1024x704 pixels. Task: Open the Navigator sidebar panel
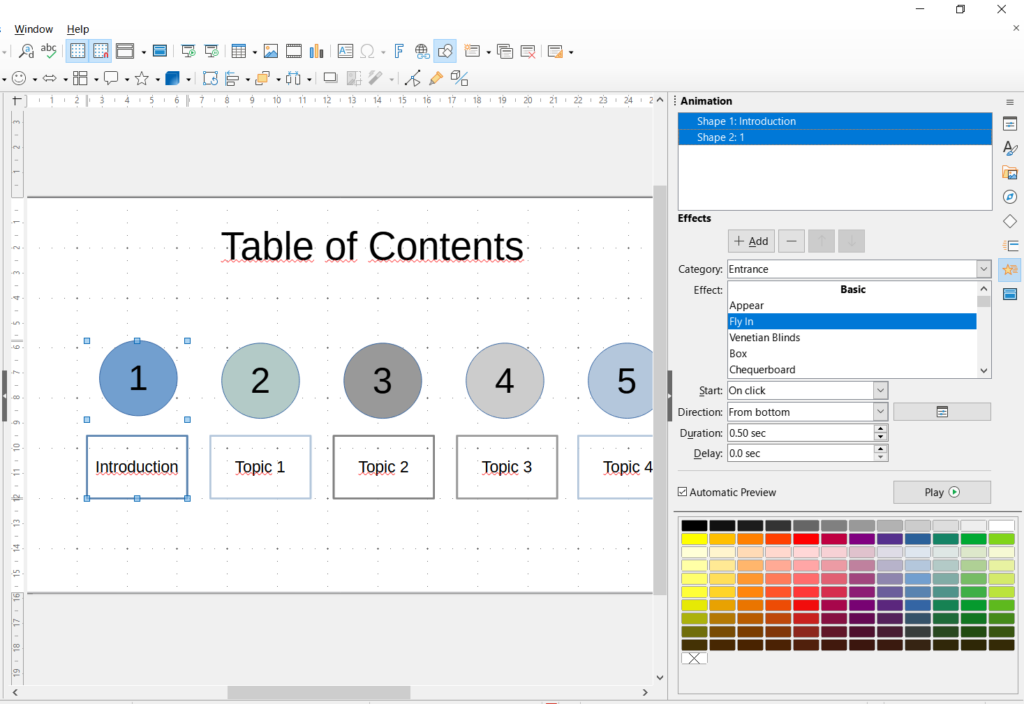[x=1010, y=197]
